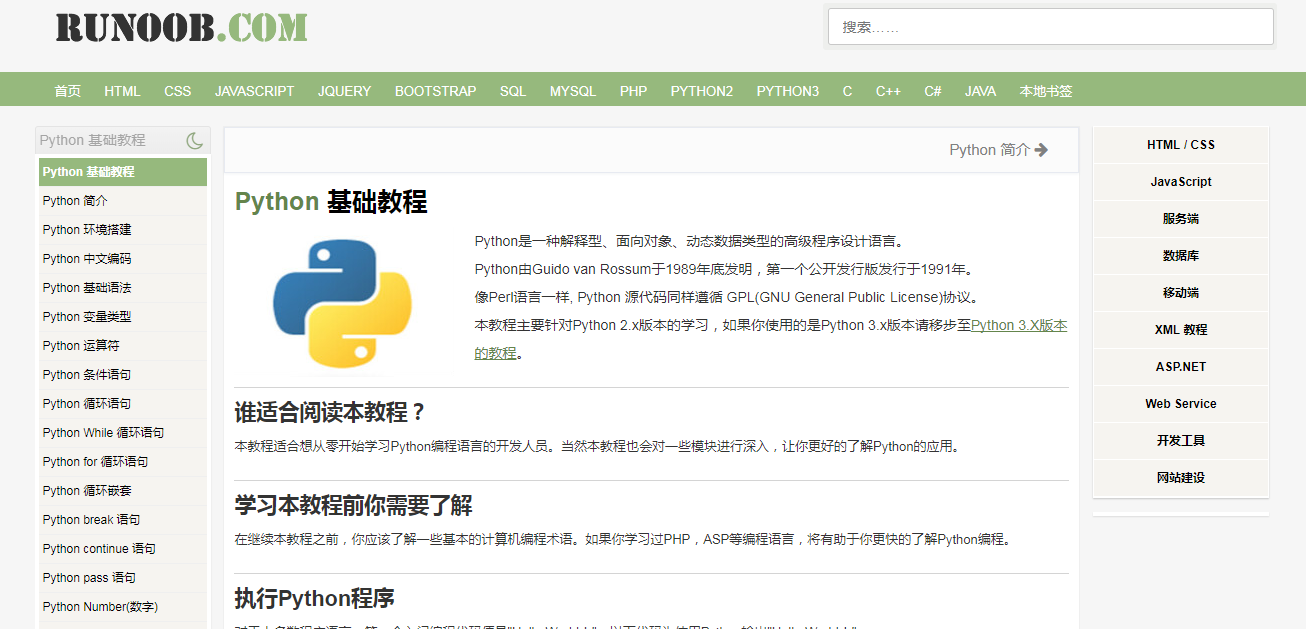Open Python 中文编码 in left sidebar
The image size is (1306, 629).
coord(123,259)
